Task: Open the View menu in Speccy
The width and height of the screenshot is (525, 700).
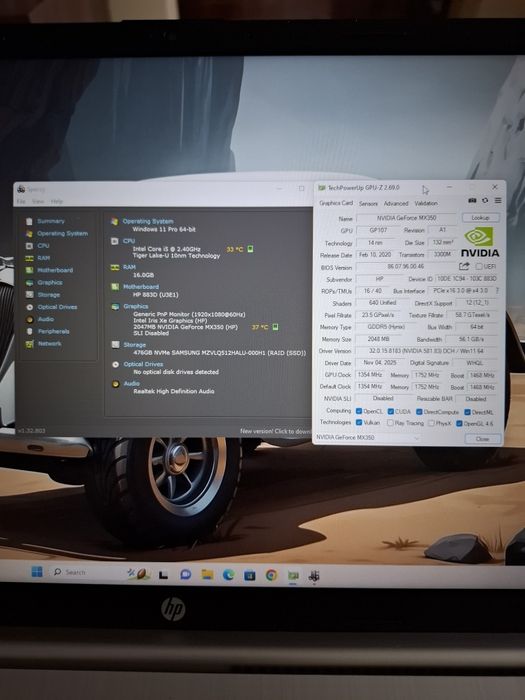Action: (38, 201)
